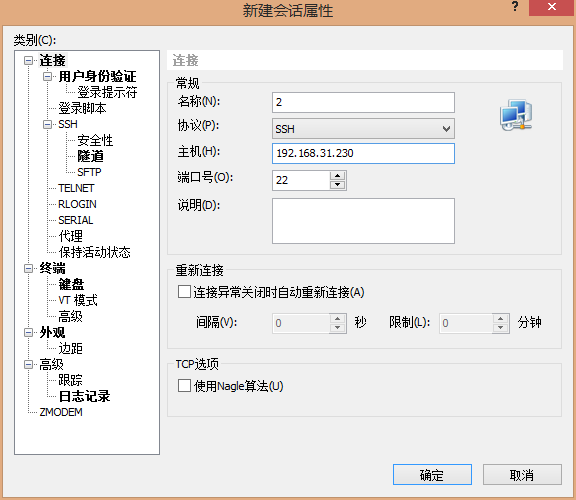This screenshot has width=576, height=500.
Task: Select 保持活动状态 tree item
Action: 94,252
